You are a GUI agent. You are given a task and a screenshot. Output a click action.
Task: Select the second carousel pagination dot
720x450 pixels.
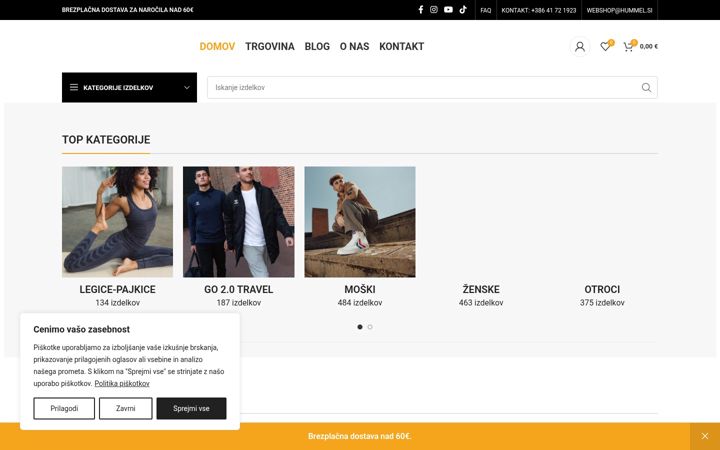tap(370, 327)
